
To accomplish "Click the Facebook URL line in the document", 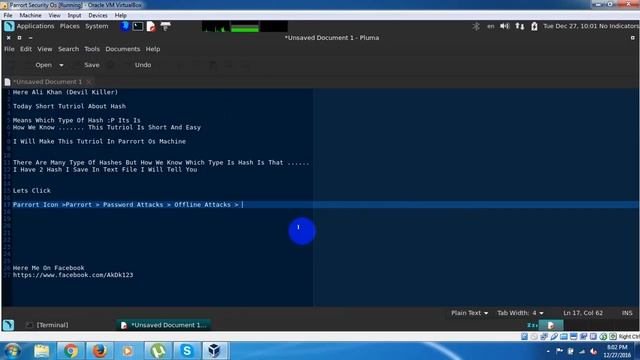I will pyautogui.click(x=73, y=275).
